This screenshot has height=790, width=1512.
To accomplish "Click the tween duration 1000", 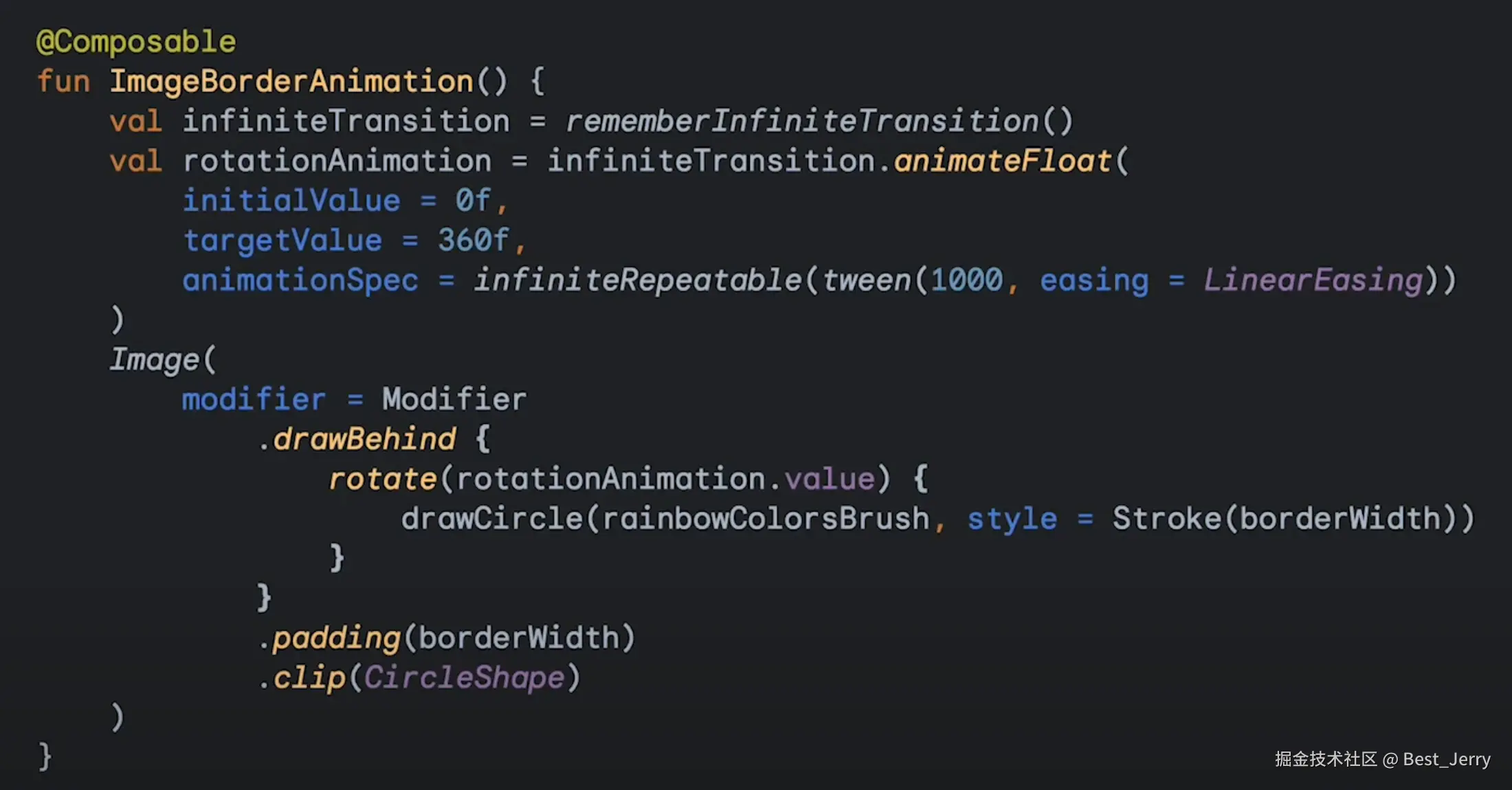I will tap(966, 281).
